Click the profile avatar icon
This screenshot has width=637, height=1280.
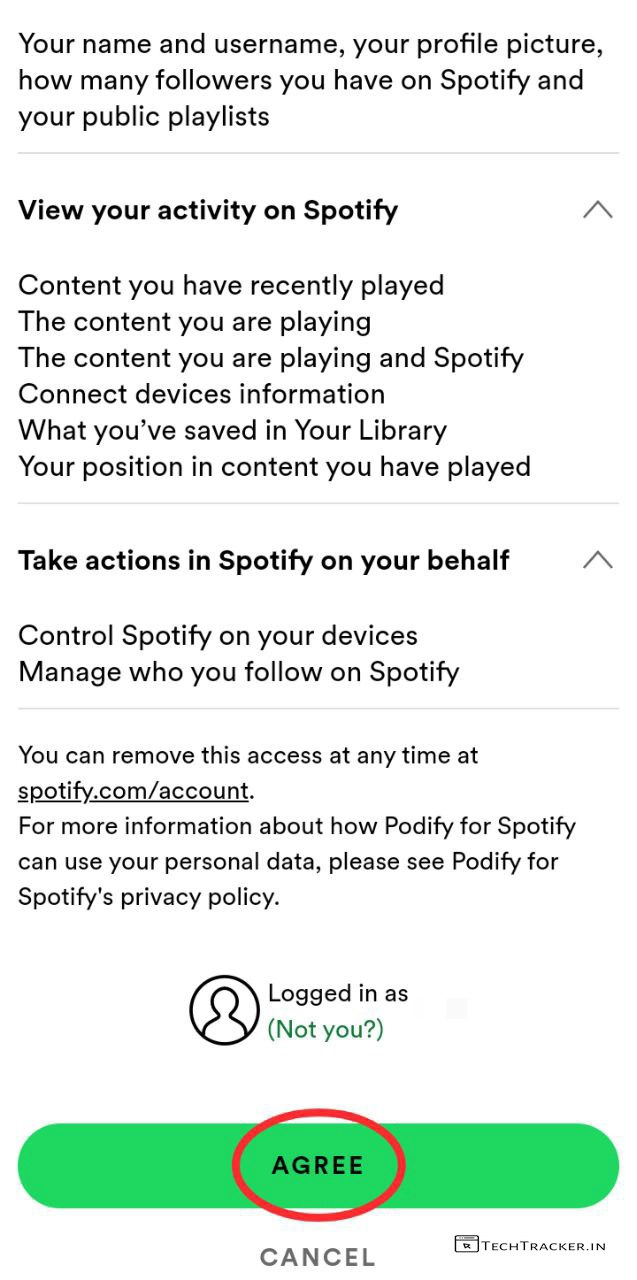pyautogui.click(x=224, y=1010)
